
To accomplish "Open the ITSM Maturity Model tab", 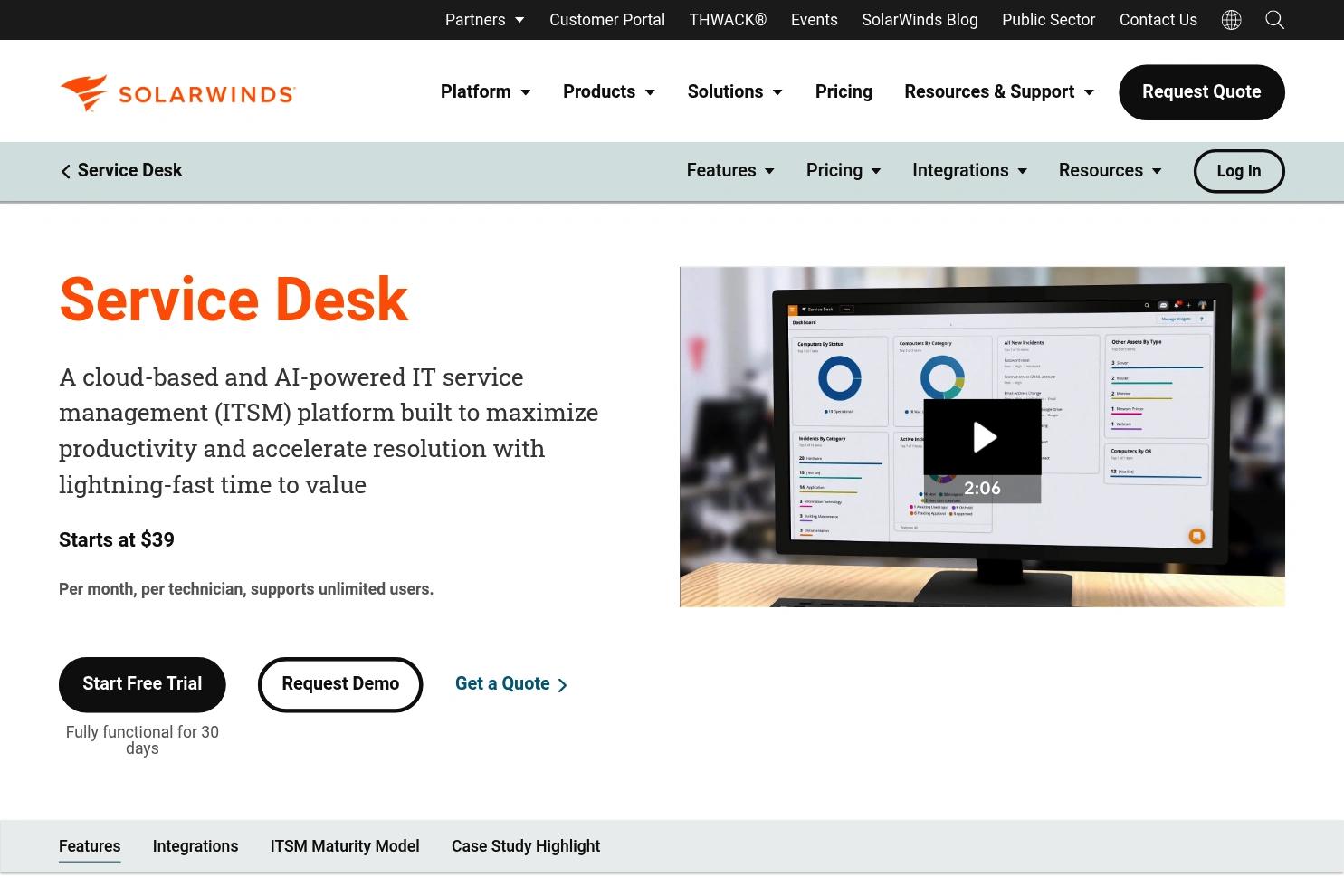I will point(345,846).
